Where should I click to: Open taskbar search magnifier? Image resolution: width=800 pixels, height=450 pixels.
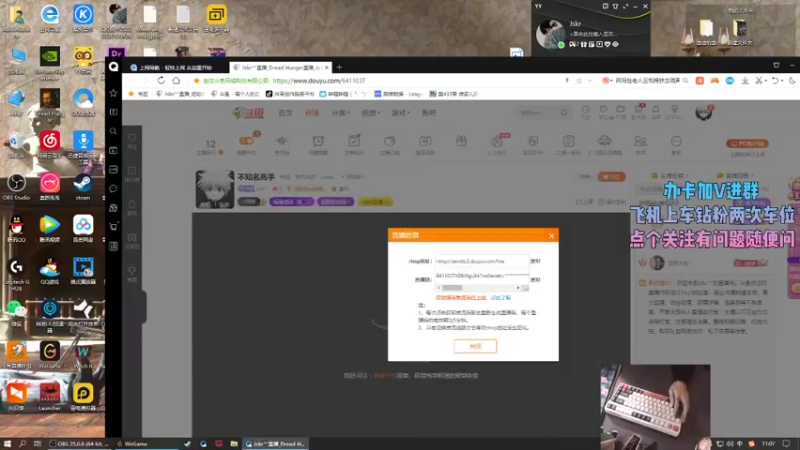tap(22, 444)
